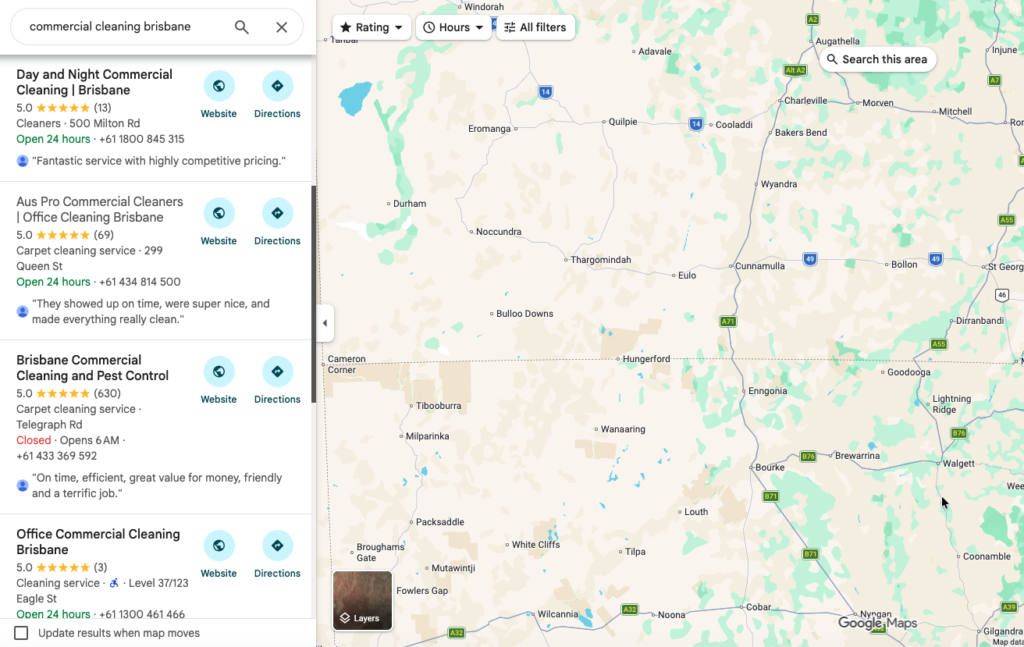
Task: Open the Rating filter dropdown
Action: tap(372, 27)
